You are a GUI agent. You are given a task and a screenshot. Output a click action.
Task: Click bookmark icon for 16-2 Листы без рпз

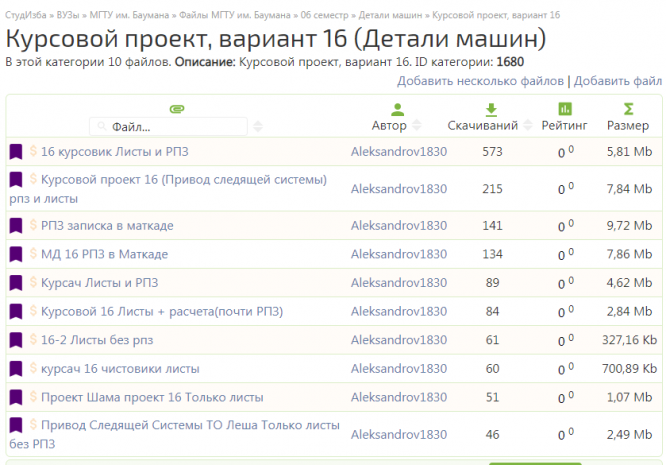16,340
